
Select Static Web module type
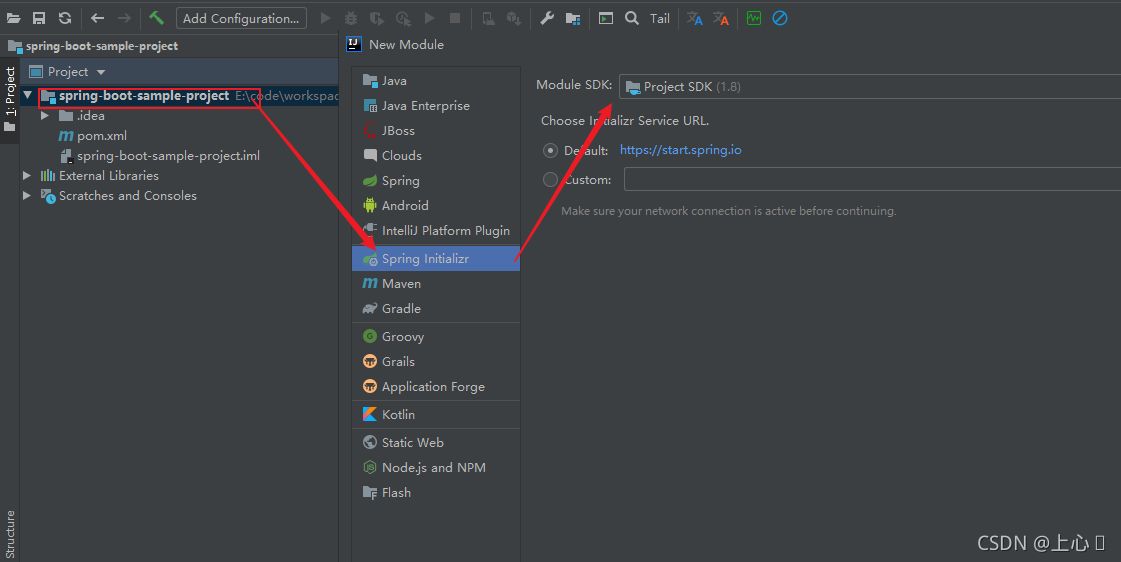pyautogui.click(x=436, y=443)
